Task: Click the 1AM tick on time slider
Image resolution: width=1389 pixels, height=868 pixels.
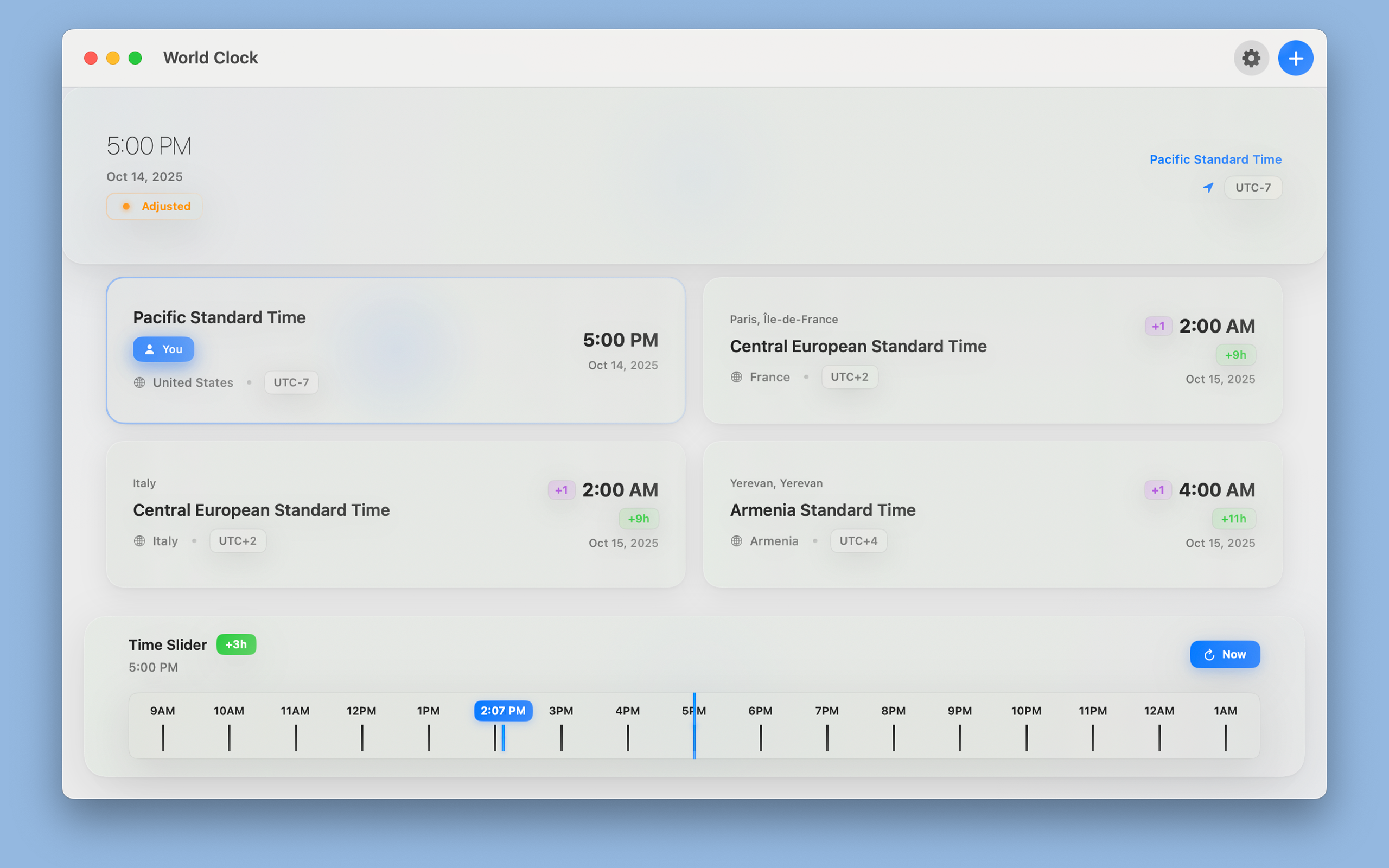Action: click(x=1226, y=737)
